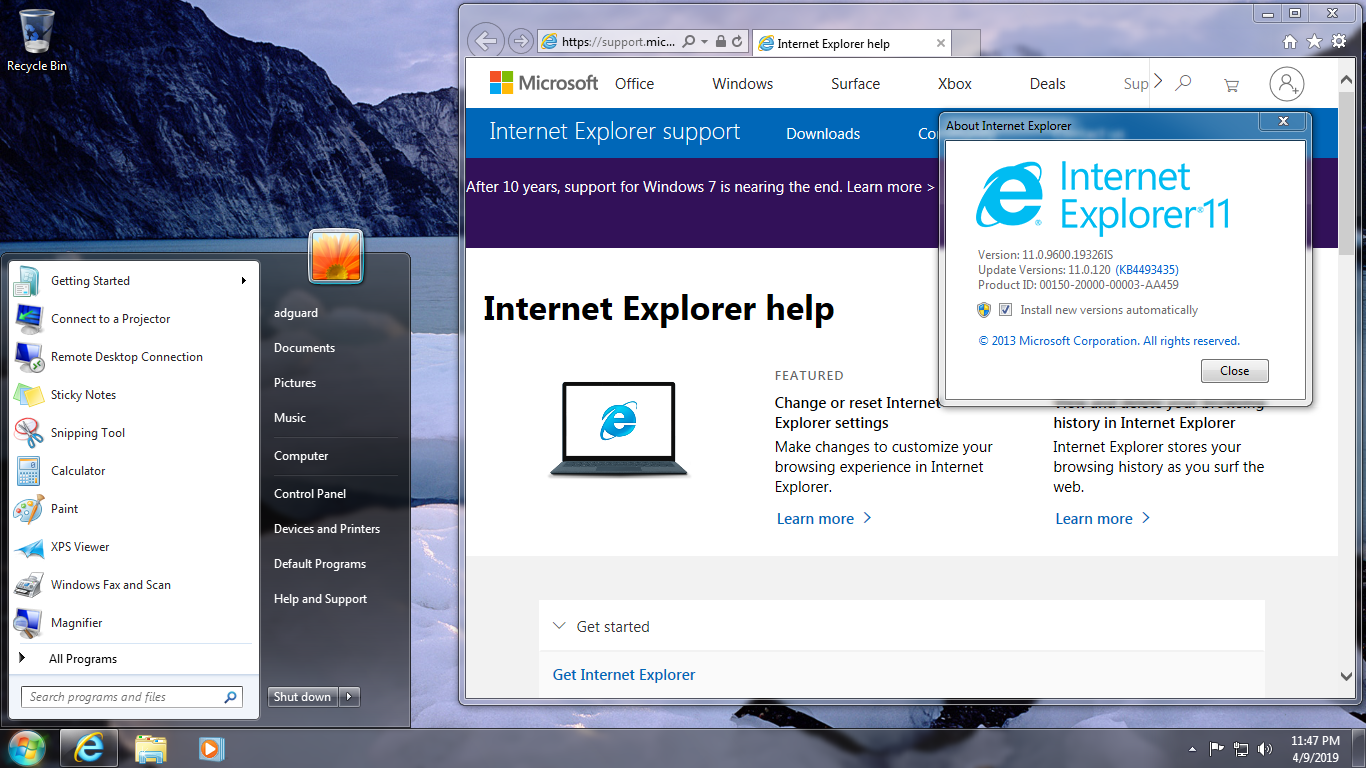The height and width of the screenshot is (768, 1366).
Task: Click the volume speaker tray icon
Action: [1265, 748]
